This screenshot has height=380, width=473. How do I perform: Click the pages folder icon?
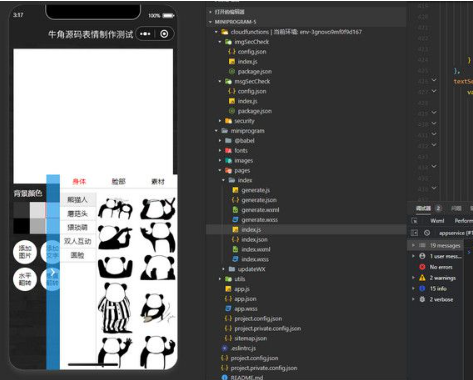coord(228,171)
